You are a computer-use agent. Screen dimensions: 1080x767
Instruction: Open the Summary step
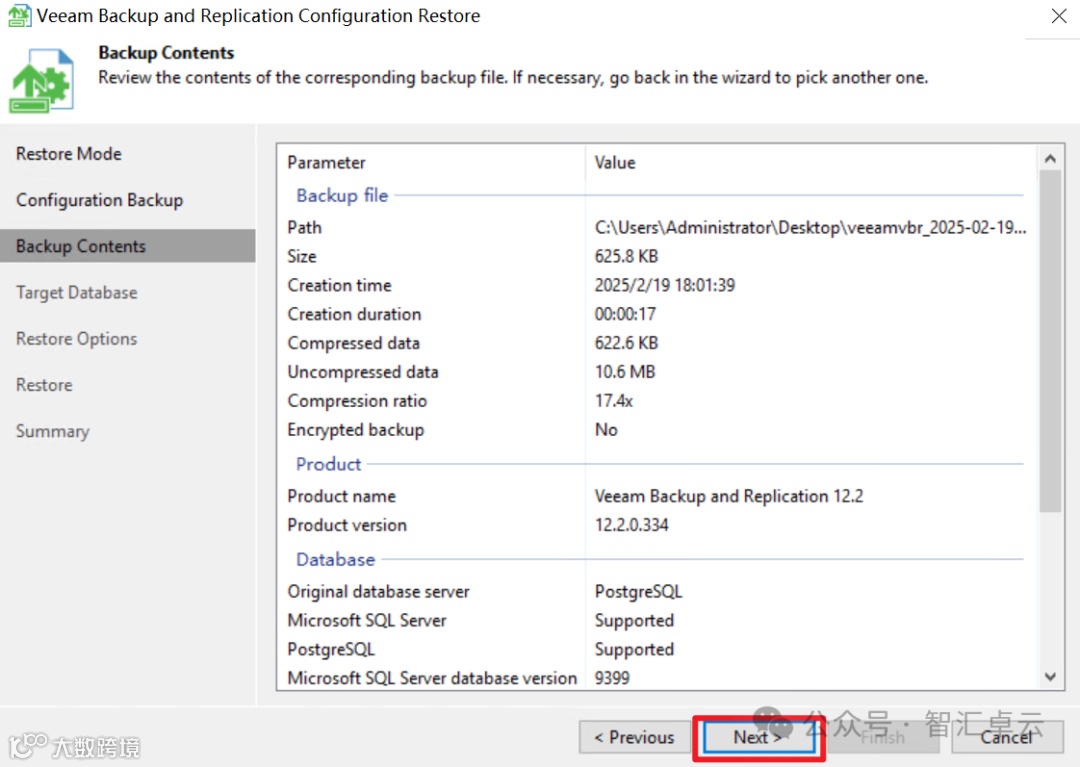pyautogui.click(x=52, y=431)
